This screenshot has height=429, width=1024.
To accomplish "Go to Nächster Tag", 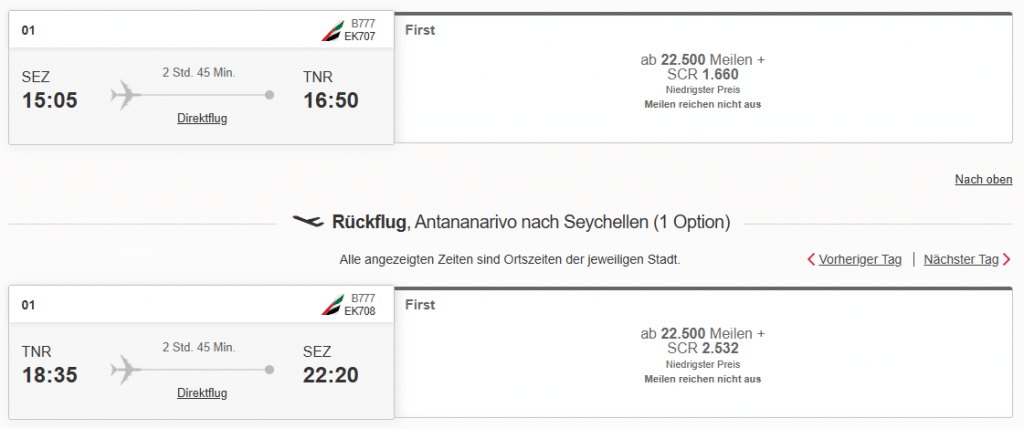I will [961, 259].
